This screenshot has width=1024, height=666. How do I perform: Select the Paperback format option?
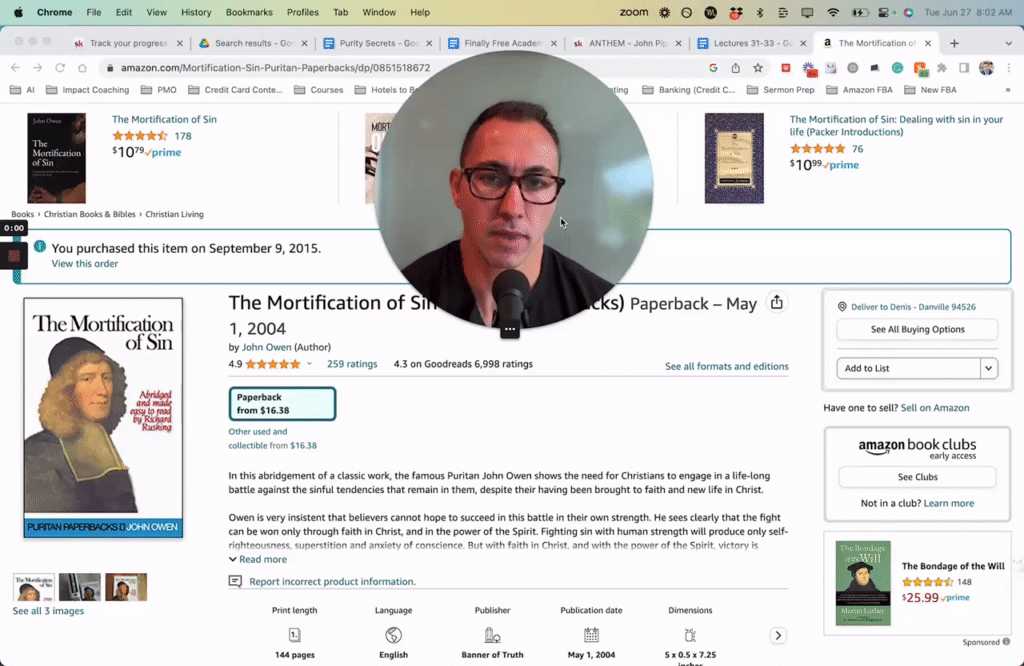(282, 404)
